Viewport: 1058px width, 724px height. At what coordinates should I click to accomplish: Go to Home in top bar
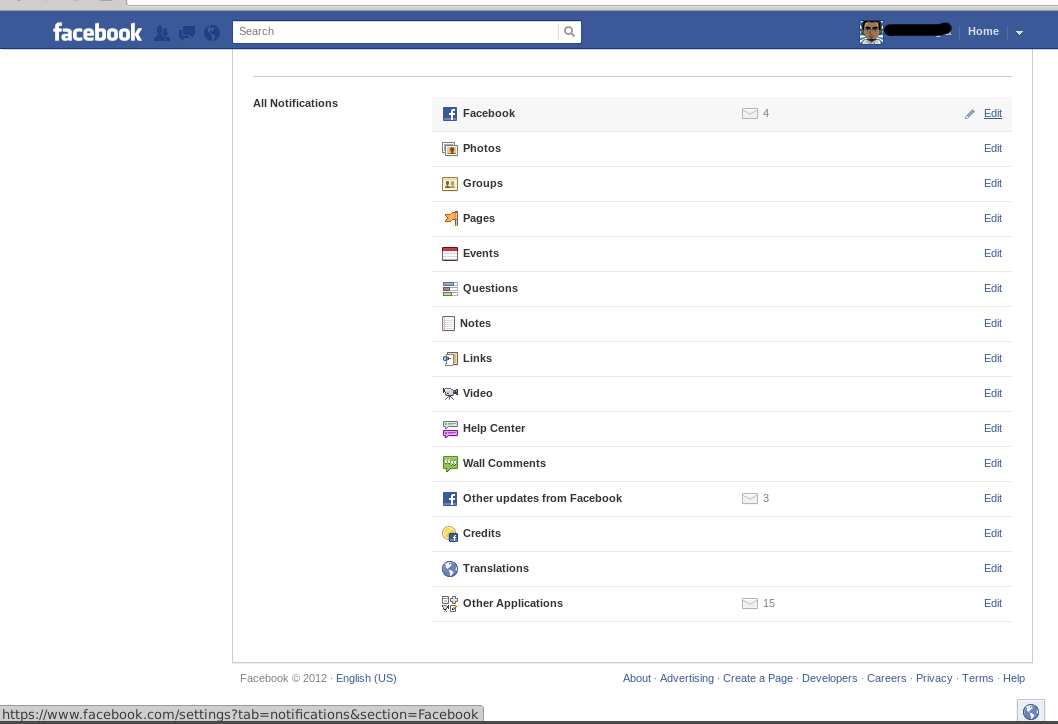(x=983, y=31)
